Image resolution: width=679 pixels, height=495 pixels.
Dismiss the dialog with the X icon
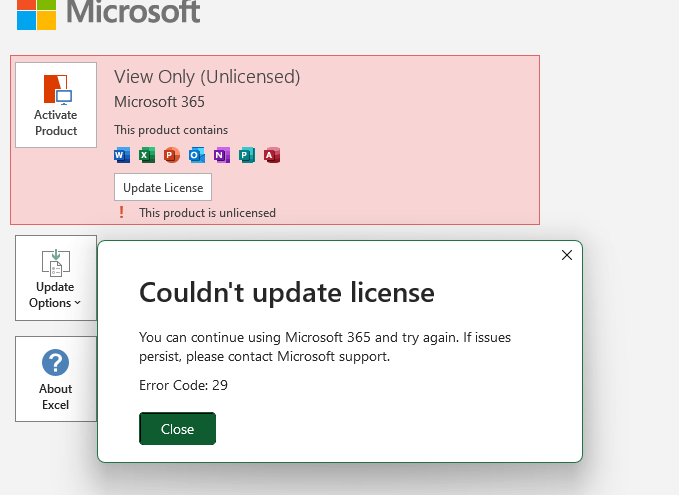point(567,255)
